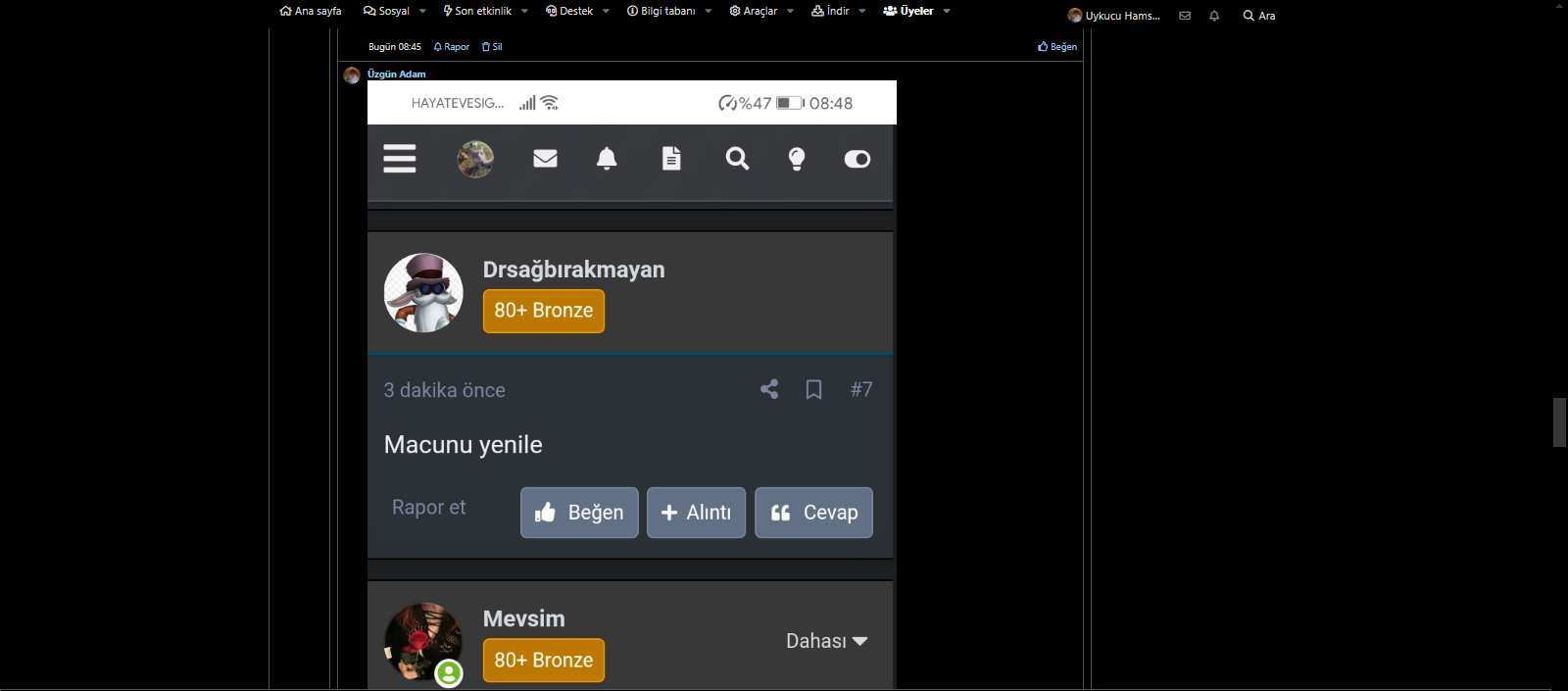Click green online badge on Mevsim's avatar
The image size is (1568, 691).
pyautogui.click(x=449, y=672)
